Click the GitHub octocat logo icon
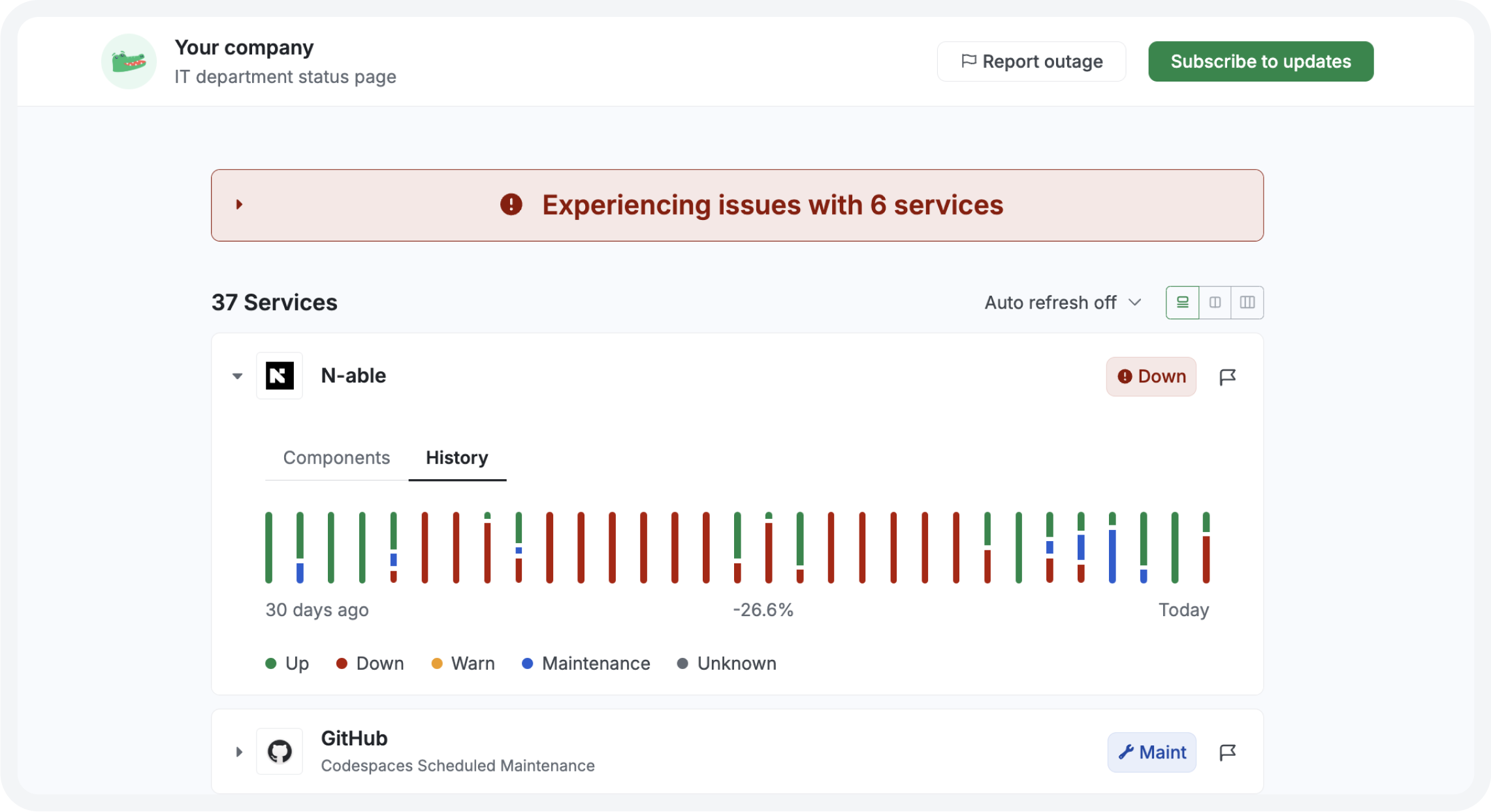Image resolution: width=1491 pixels, height=812 pixels. click(280, 751)
